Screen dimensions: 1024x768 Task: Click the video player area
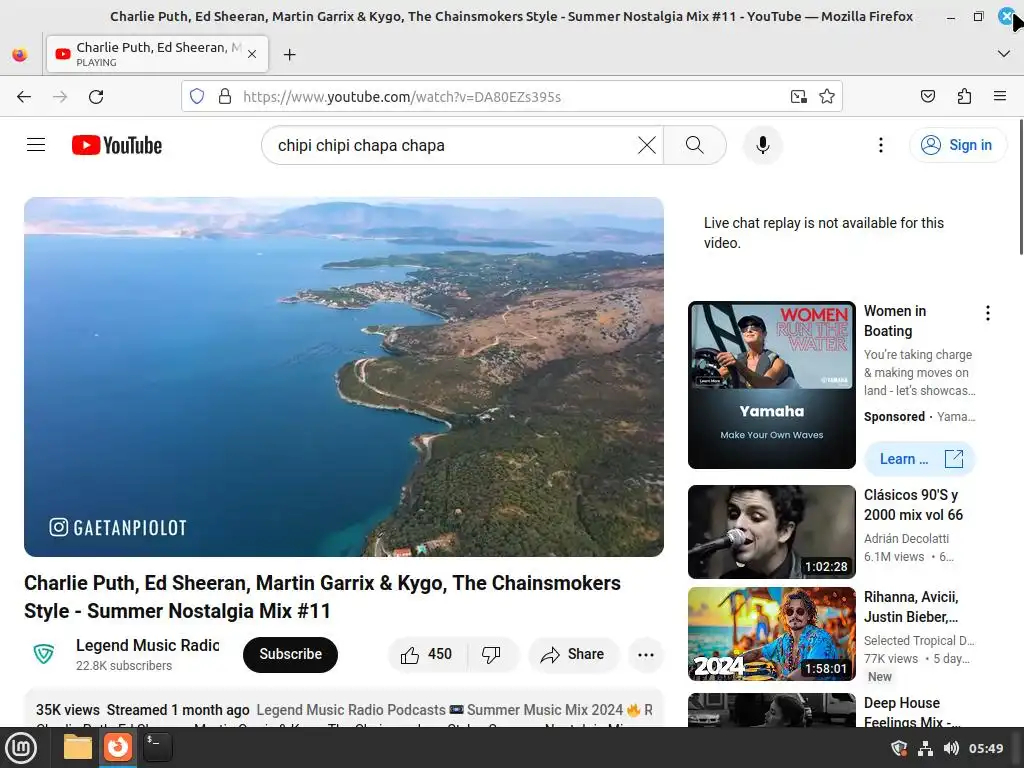(344, 377)
